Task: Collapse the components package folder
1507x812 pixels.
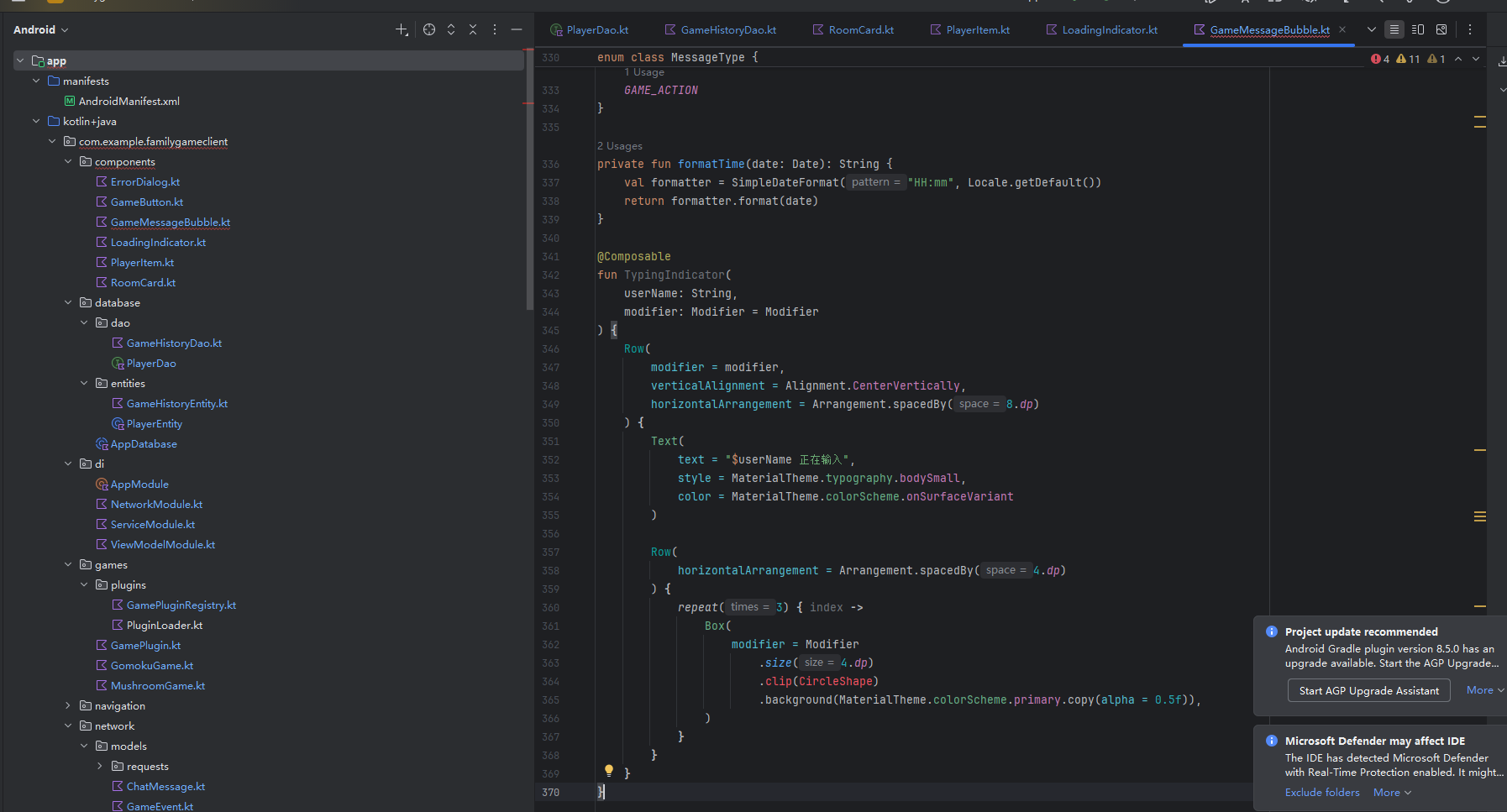Action: point(68,161)
